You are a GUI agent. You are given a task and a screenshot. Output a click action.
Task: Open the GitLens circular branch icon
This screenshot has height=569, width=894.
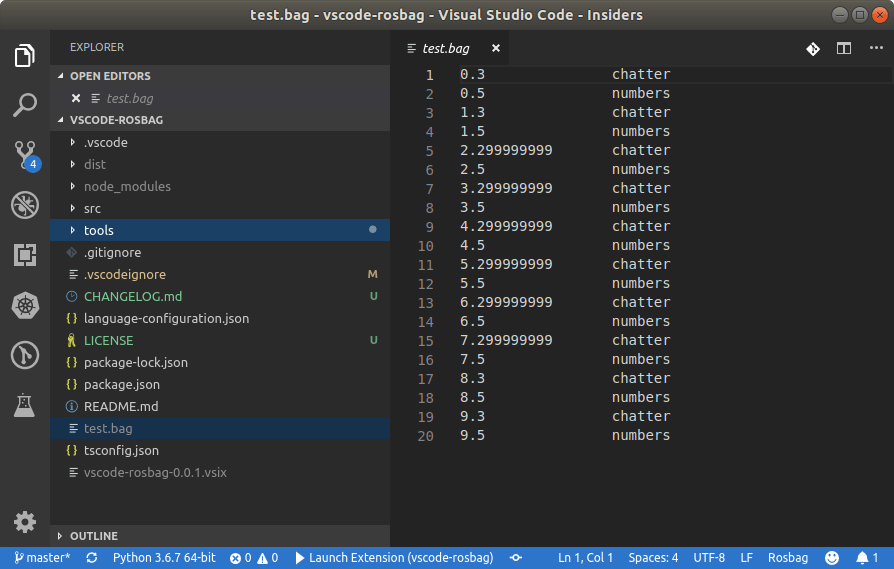click(x=25, y=355)
